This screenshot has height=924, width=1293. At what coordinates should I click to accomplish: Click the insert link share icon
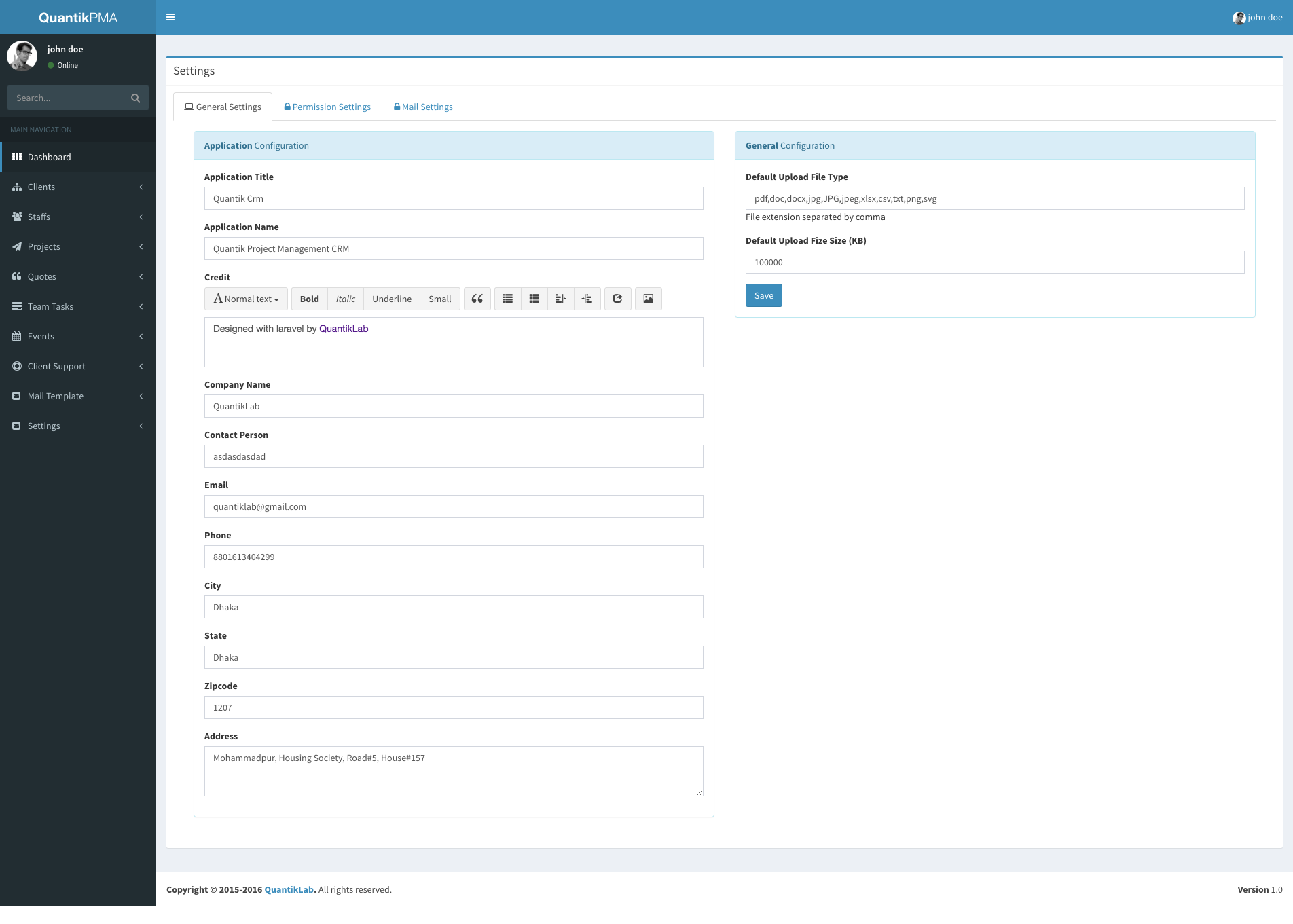click(617, 299)
